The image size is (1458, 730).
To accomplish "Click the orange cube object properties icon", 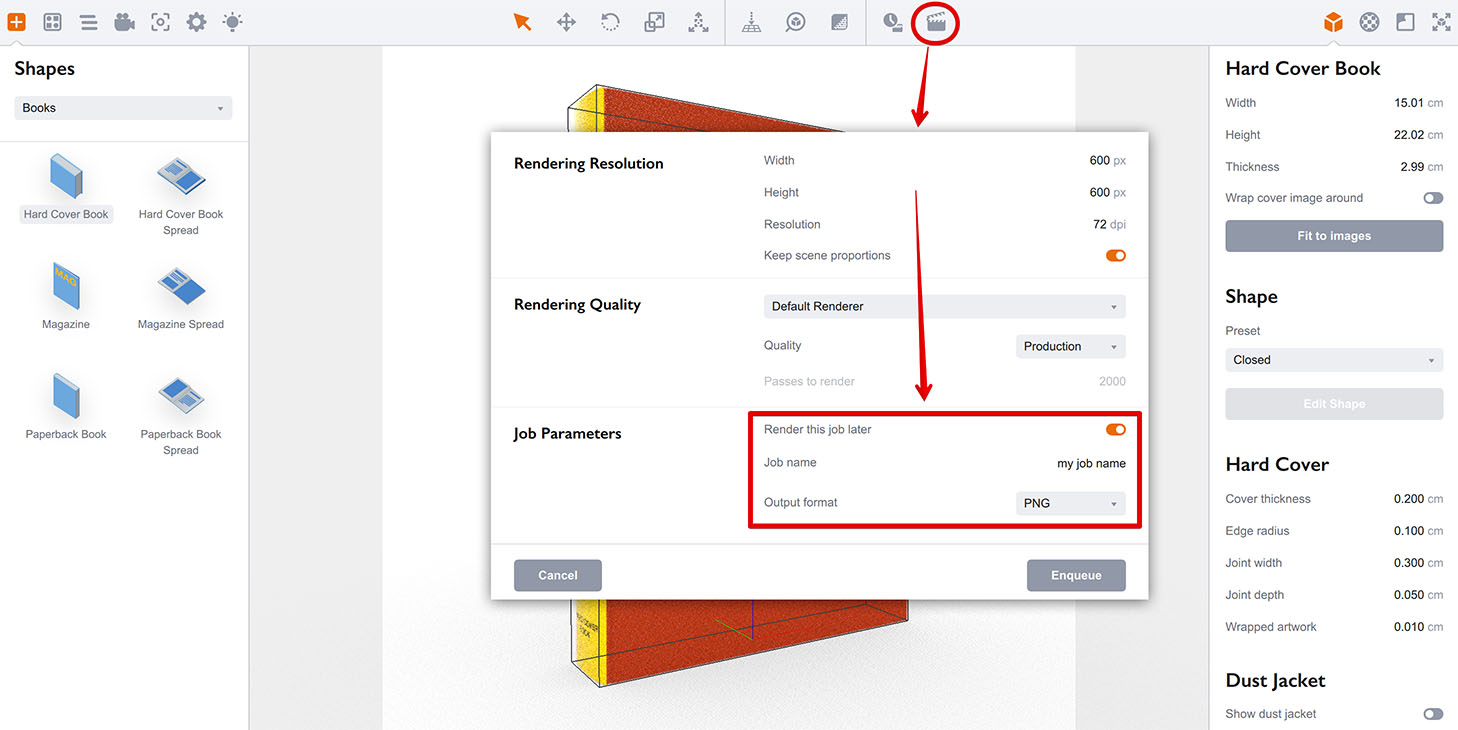I will (x=1333, y=22).
